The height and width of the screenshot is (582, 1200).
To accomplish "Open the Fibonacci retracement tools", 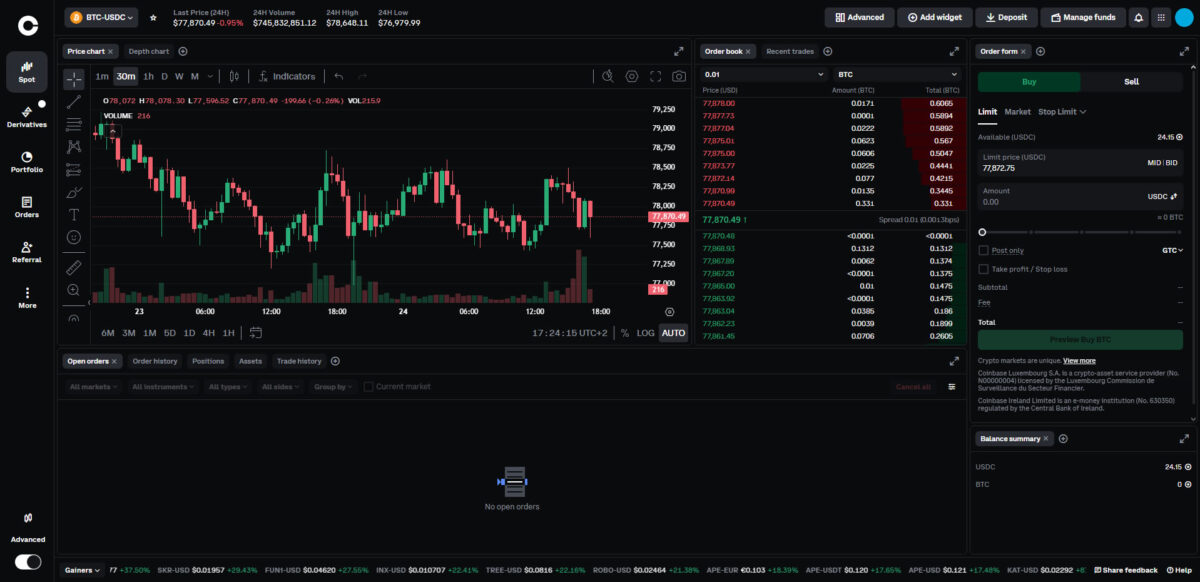I will click(x=74, y=124).
